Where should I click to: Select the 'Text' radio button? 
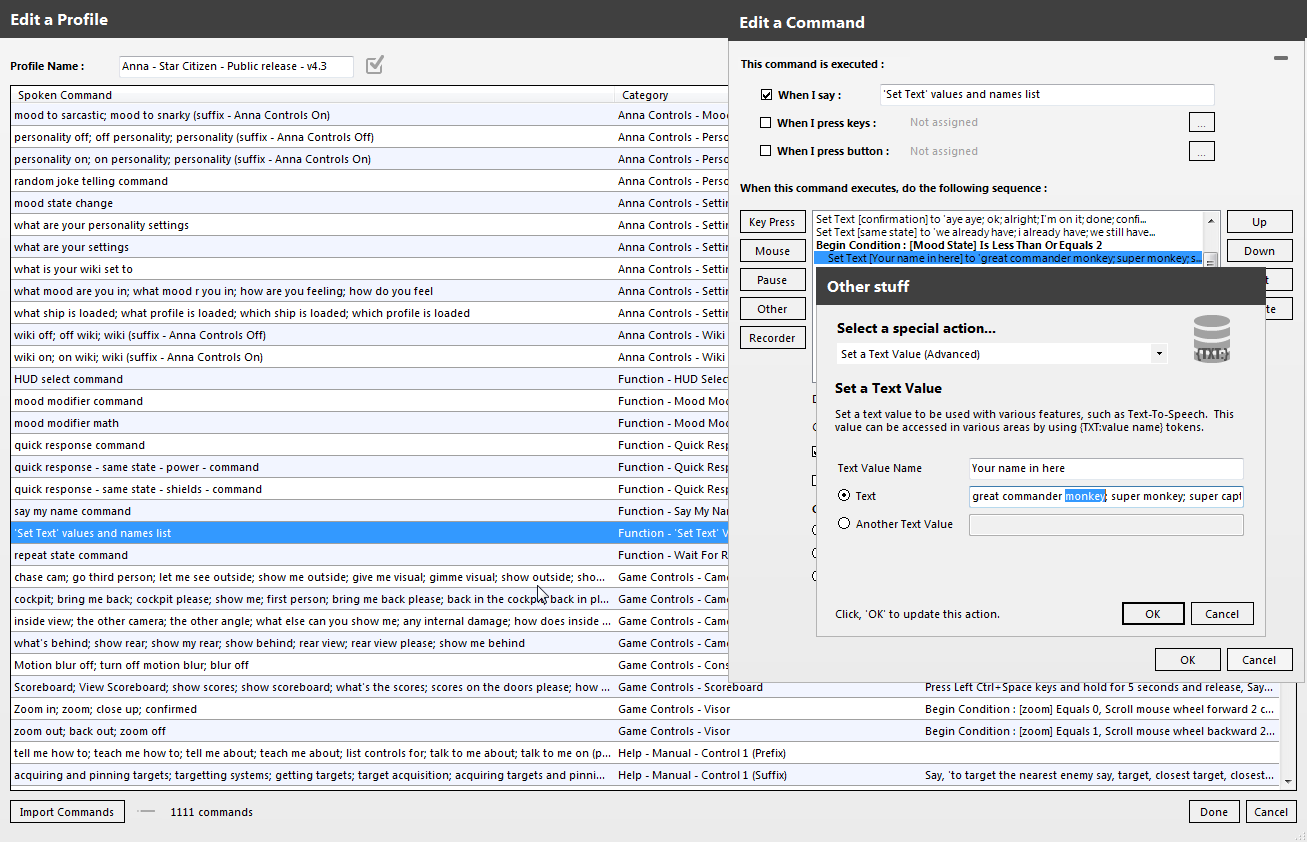tap(844, 496)
